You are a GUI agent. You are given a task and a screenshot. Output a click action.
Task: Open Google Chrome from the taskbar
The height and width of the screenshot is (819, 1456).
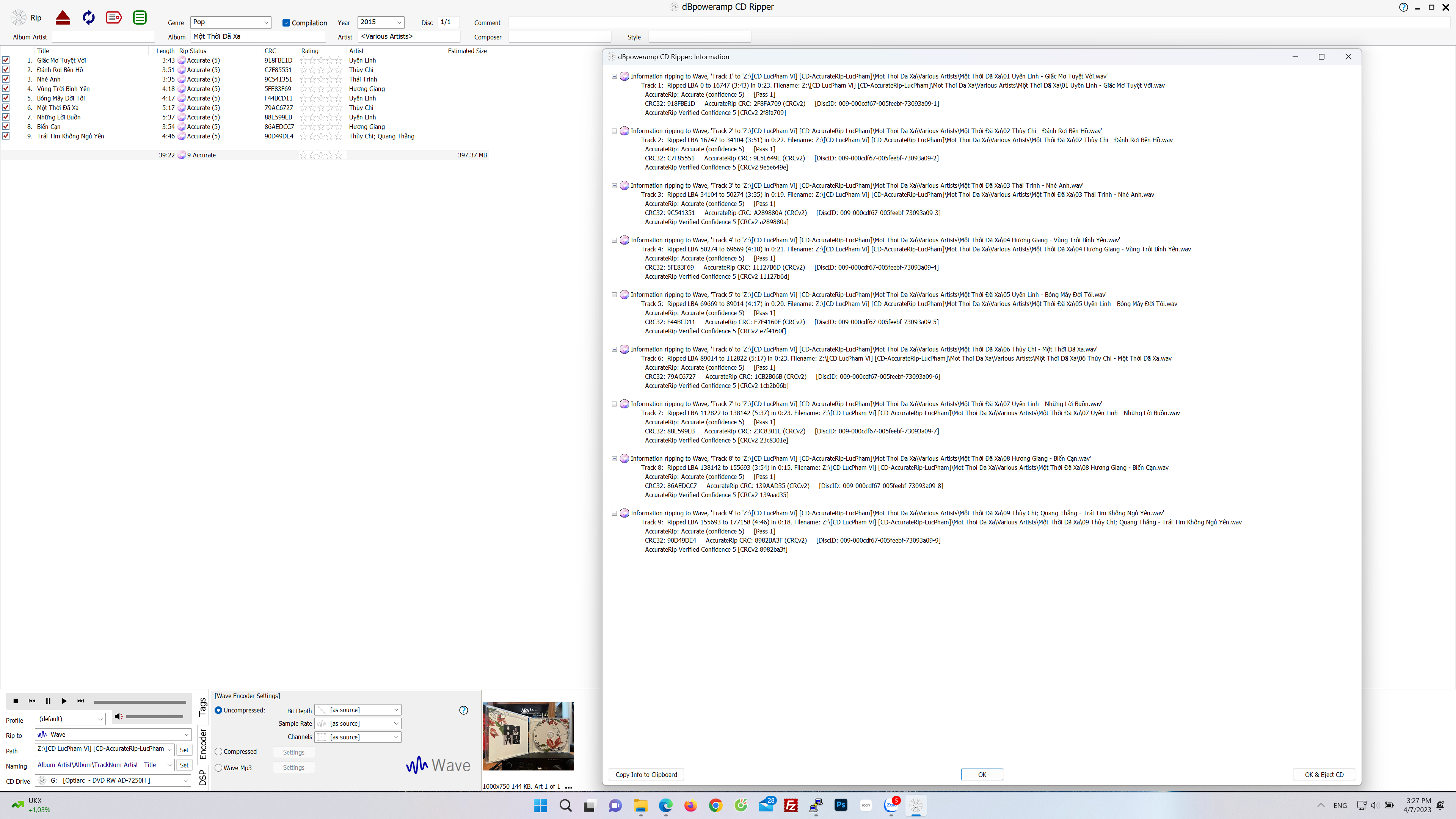click(715, 805)
